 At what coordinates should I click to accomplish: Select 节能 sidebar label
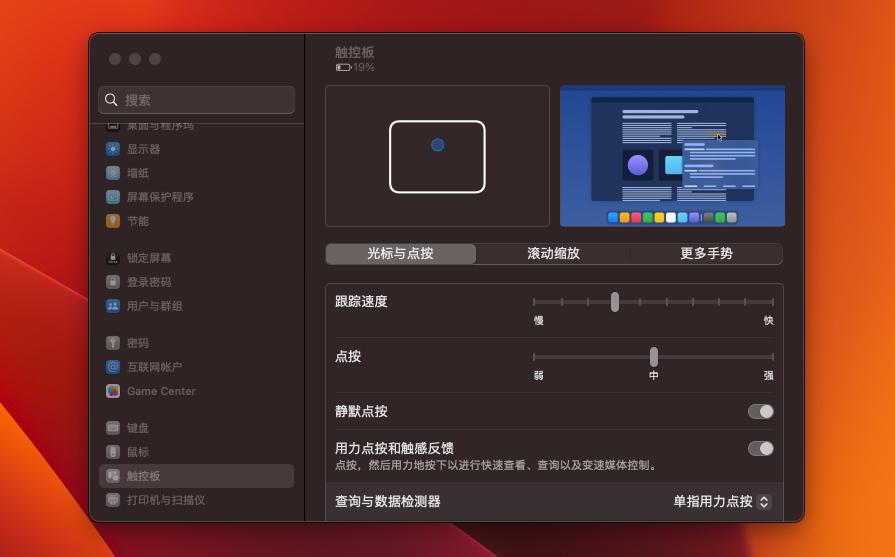point(138,221)
